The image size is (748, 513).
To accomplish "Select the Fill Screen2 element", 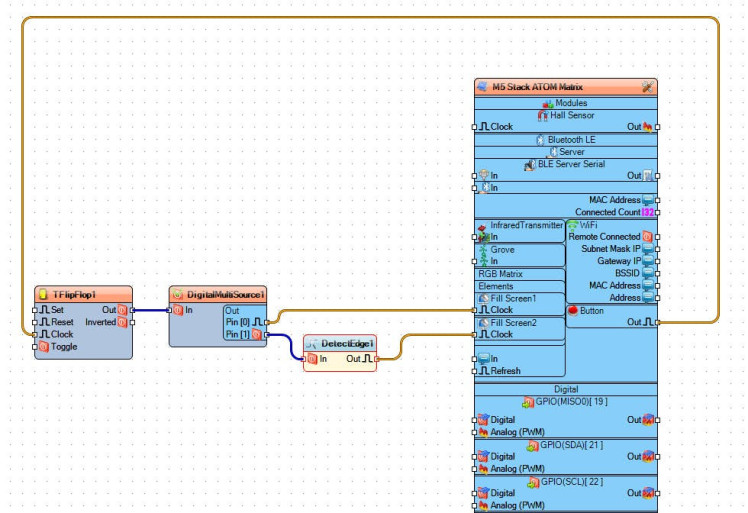I will click(x=513, y=322).
